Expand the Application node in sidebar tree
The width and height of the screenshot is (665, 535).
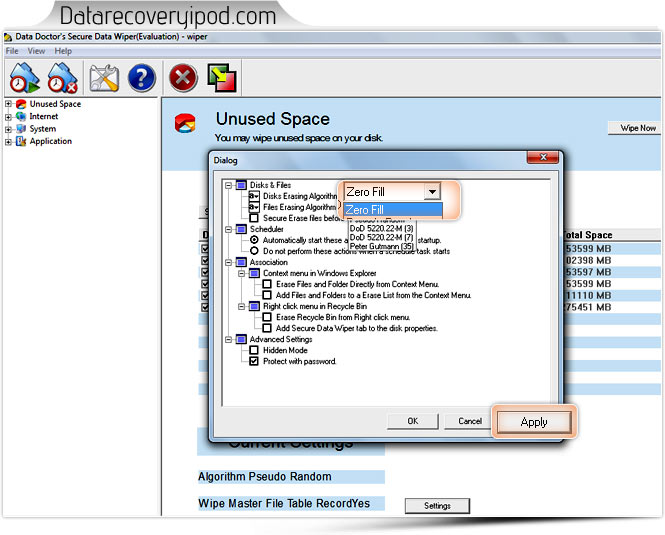[8, 141]
